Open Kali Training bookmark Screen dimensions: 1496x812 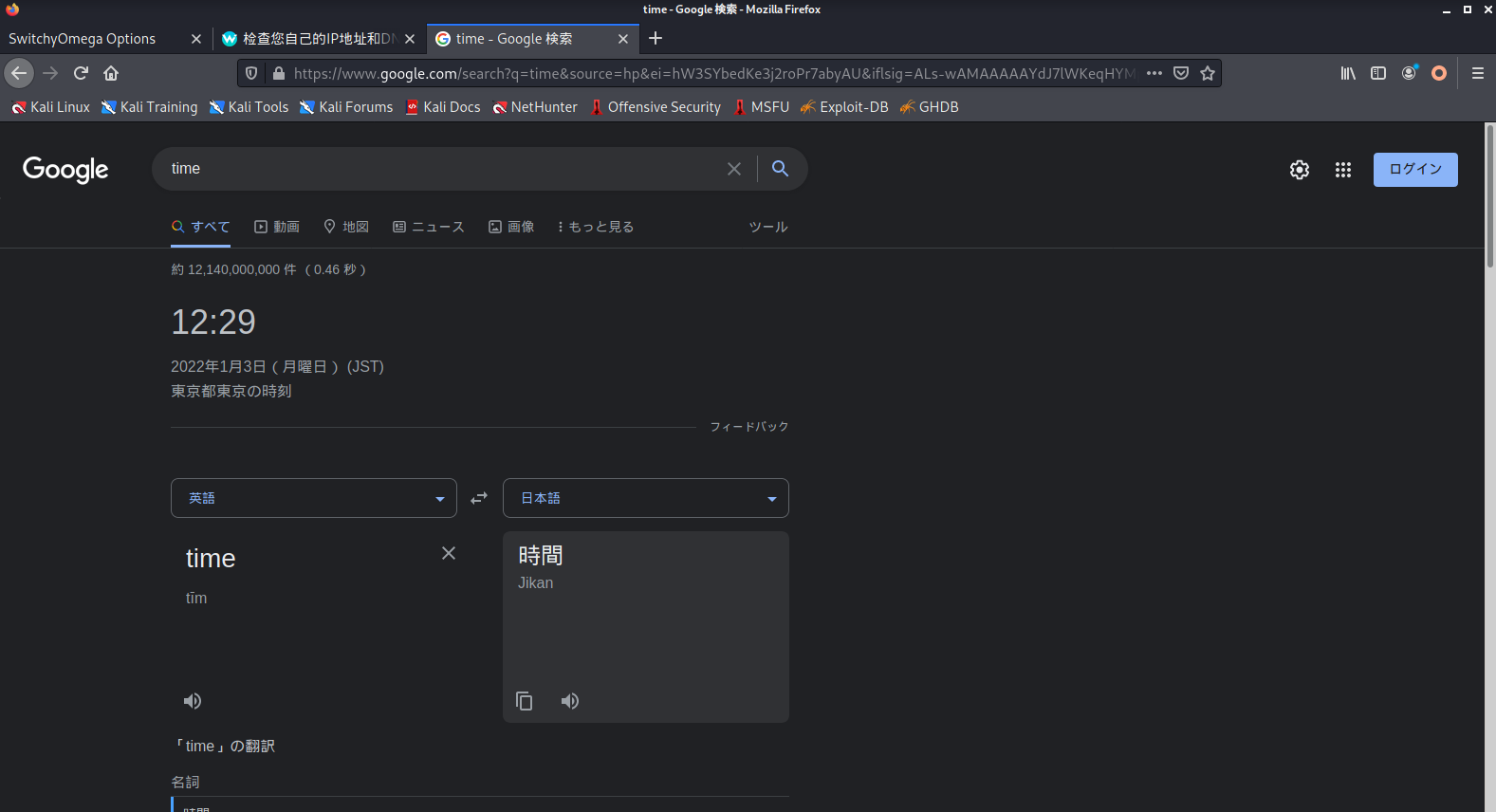150,107
